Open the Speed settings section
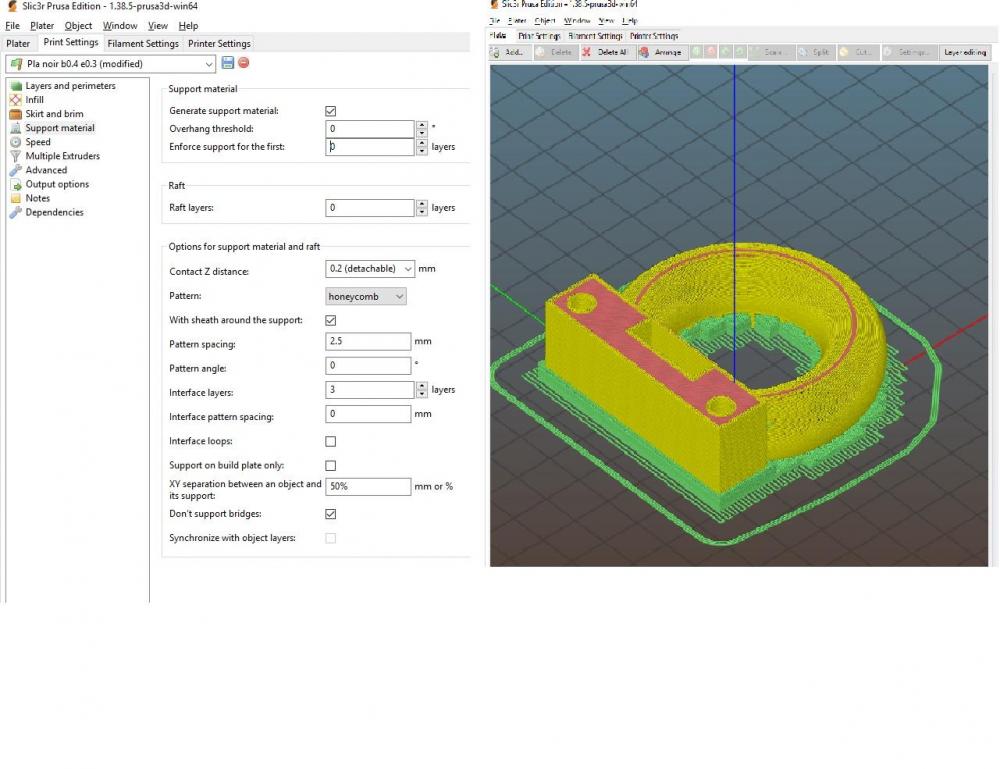 click(38, 142)
